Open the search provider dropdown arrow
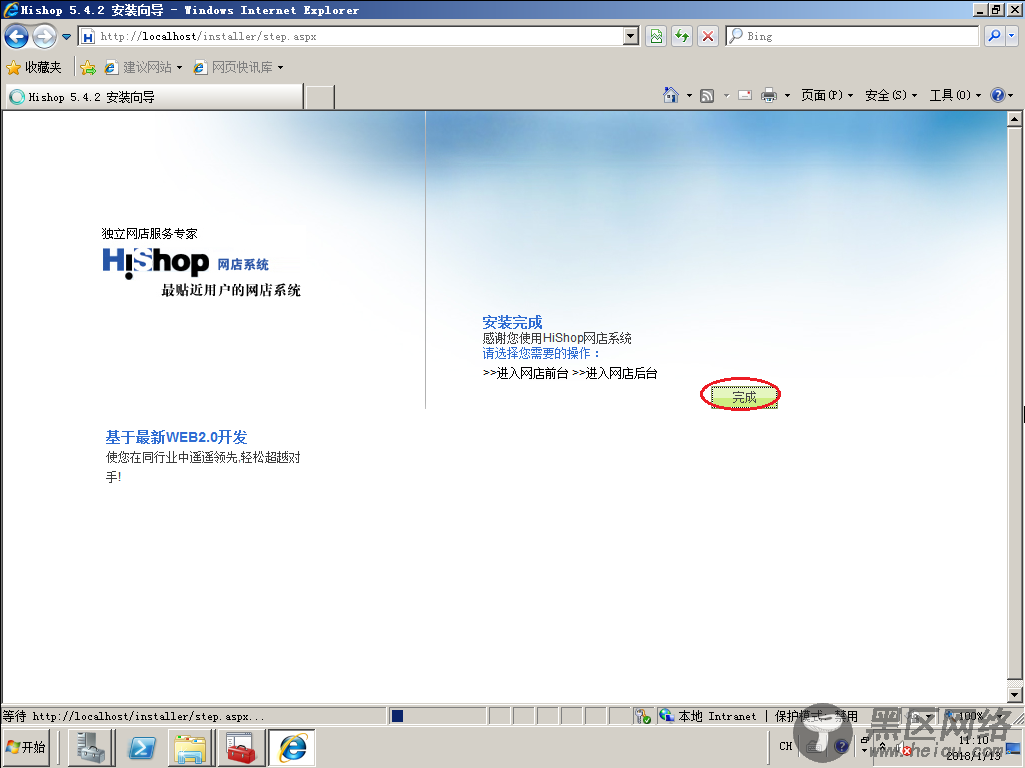The height and width of the screenshot is (768, 1025). click(1012, 37)
